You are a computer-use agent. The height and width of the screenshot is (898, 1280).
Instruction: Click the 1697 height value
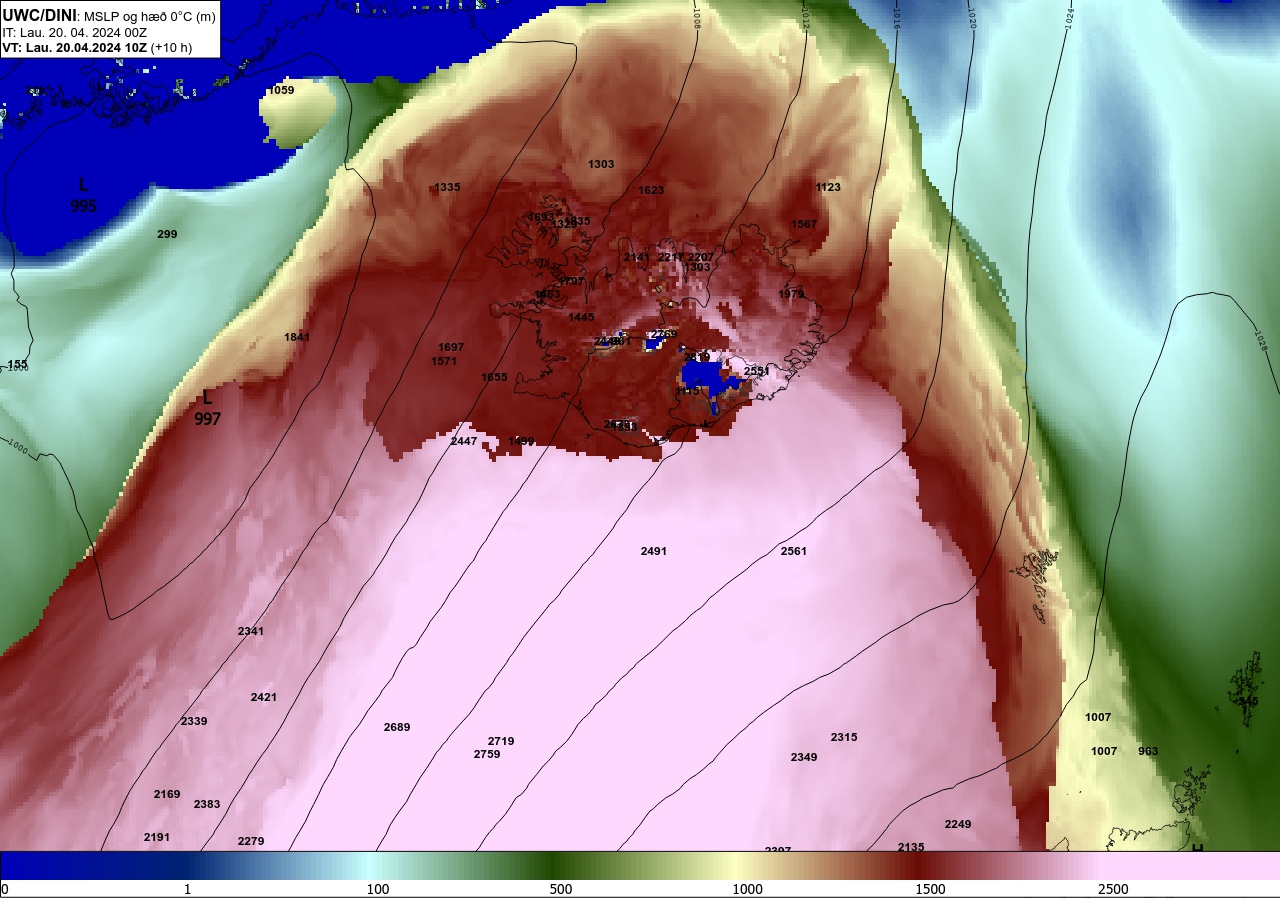pyautogui.click(x=451, y=347)
